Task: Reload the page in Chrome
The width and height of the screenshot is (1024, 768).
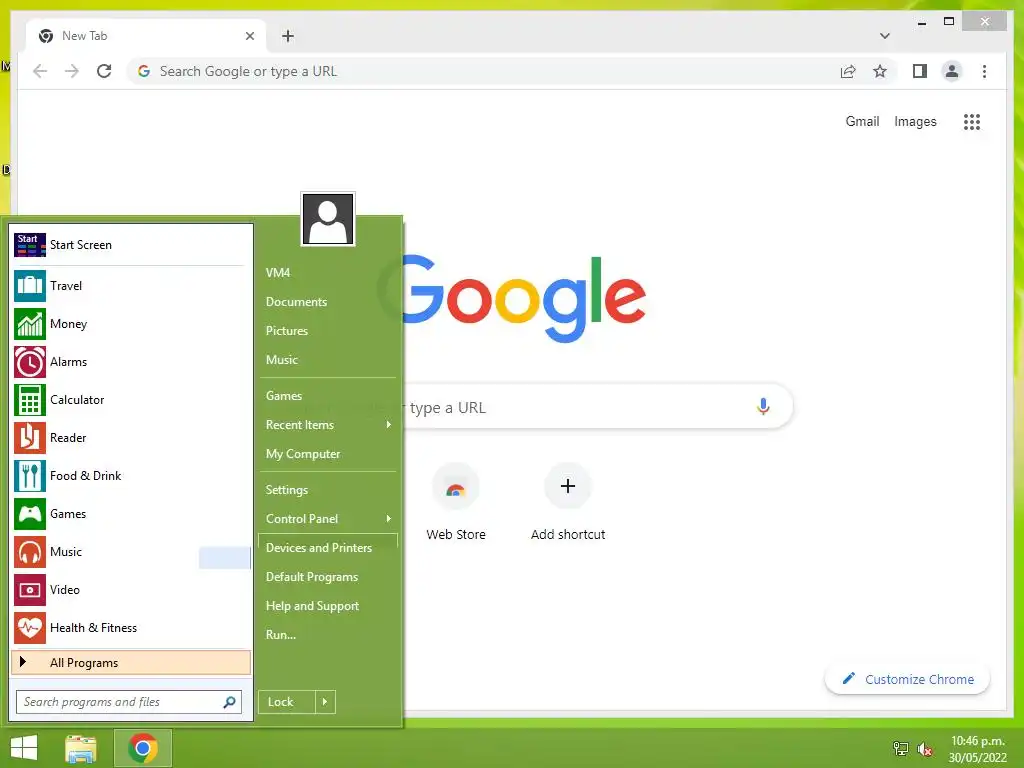Action: click(x=104, y=71)
